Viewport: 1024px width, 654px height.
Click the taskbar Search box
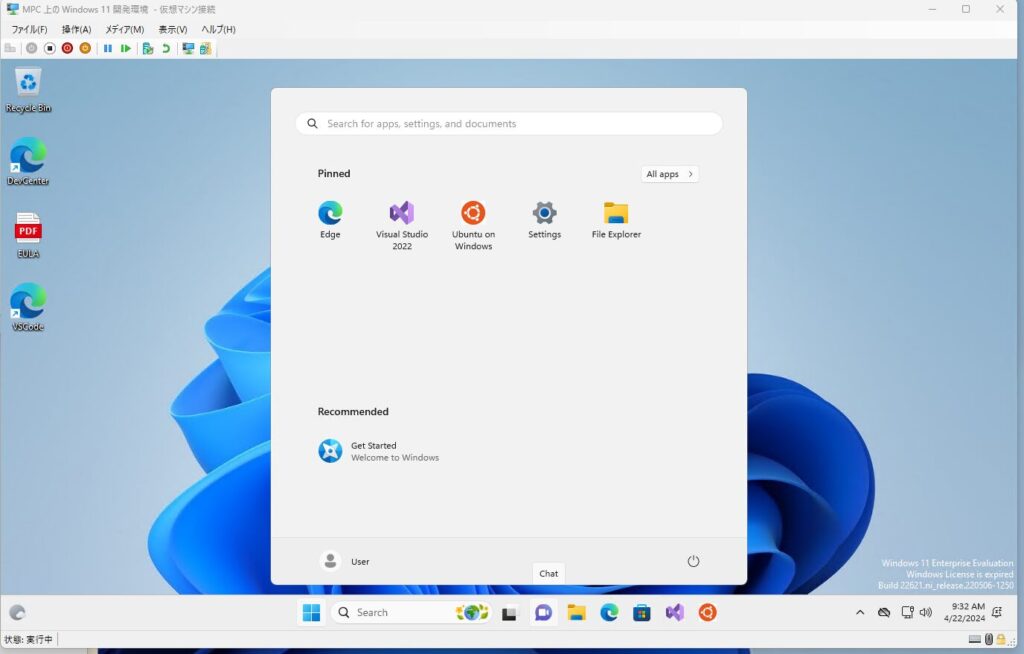point(411,613)
